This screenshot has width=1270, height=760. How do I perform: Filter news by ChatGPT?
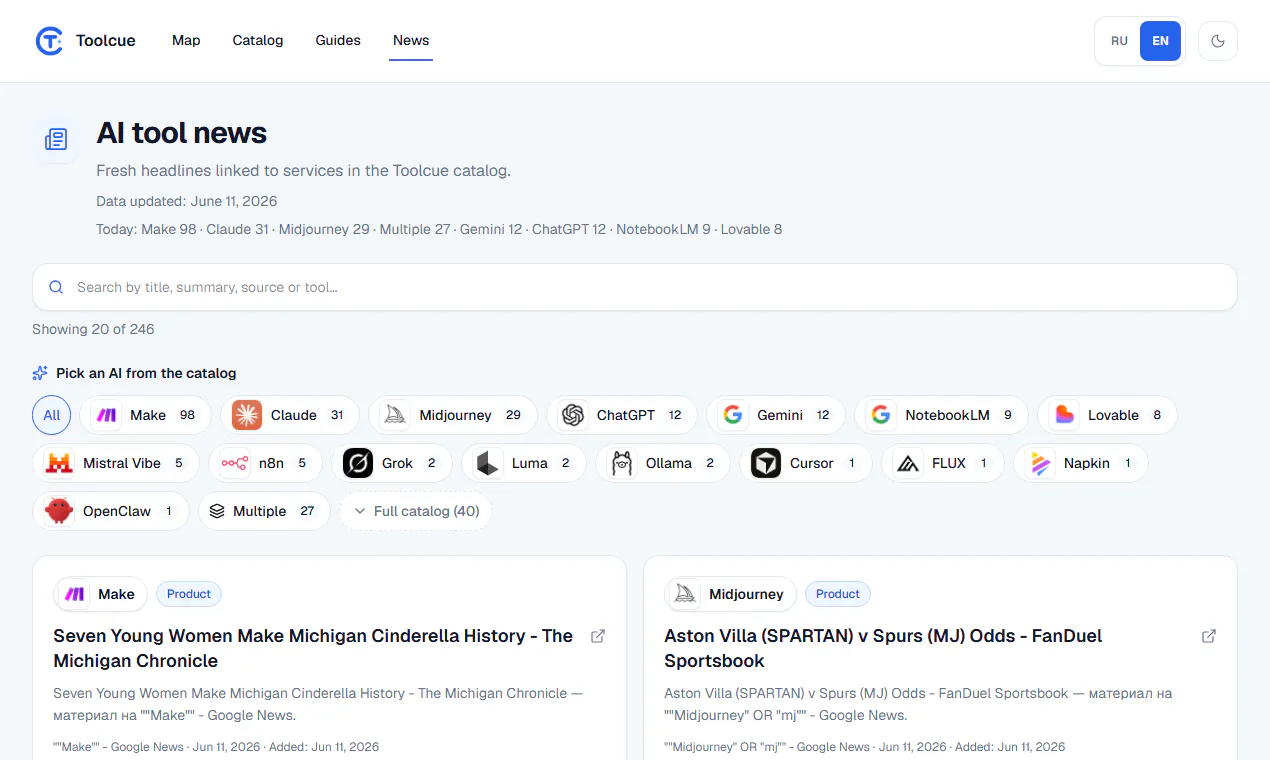(x=622, y=415)
